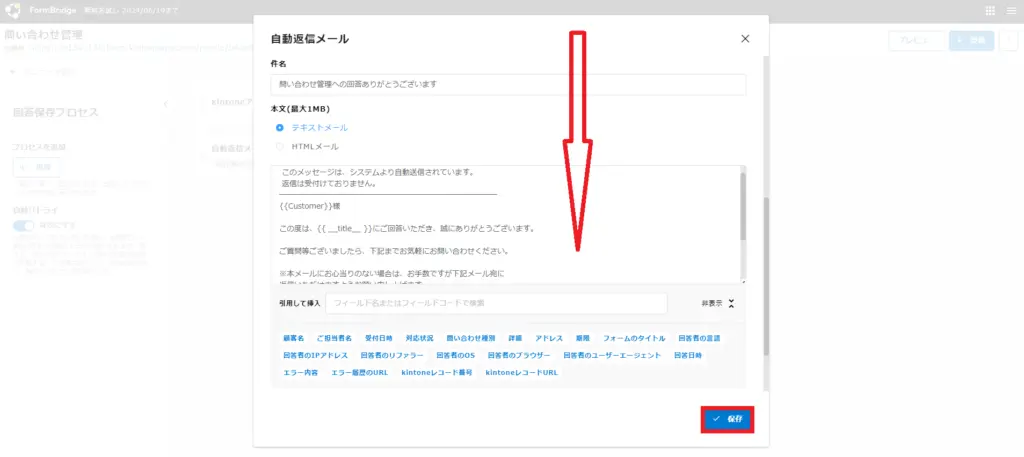The image size is (1024, 457).
Task: Toggle the 自動リトライ switch
Action: 23,226
